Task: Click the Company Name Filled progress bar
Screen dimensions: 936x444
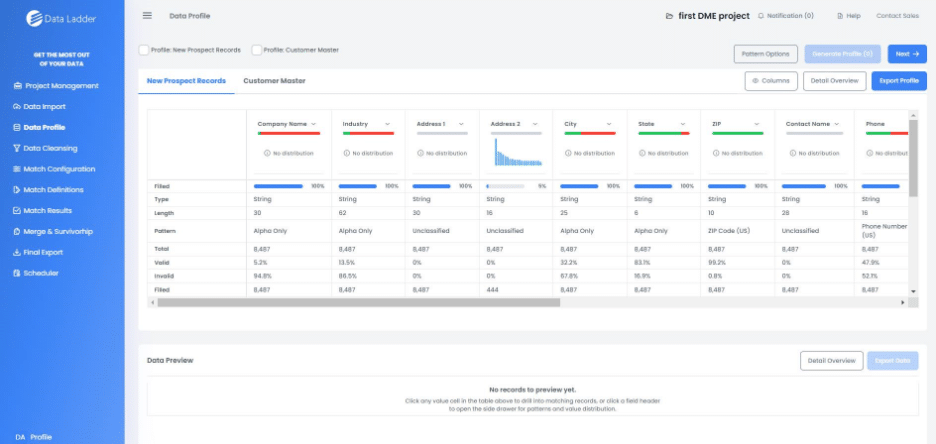Action: tap(278, 186)
